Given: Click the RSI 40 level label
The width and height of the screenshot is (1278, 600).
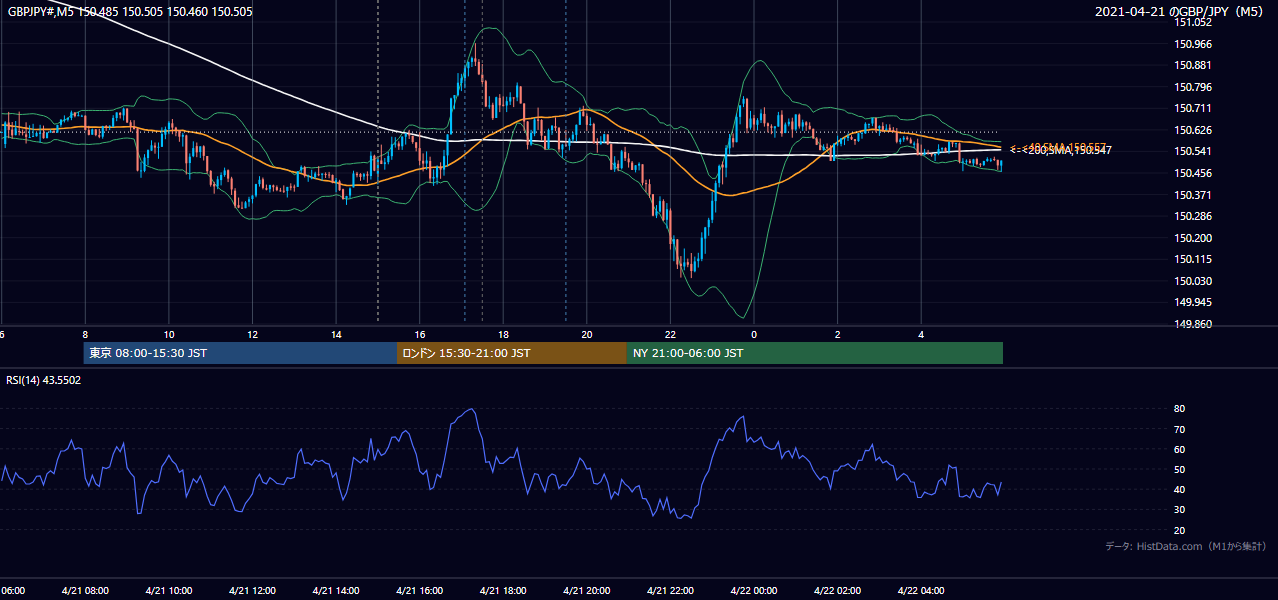Looking at the screenshot, I should click(1179, 489).
